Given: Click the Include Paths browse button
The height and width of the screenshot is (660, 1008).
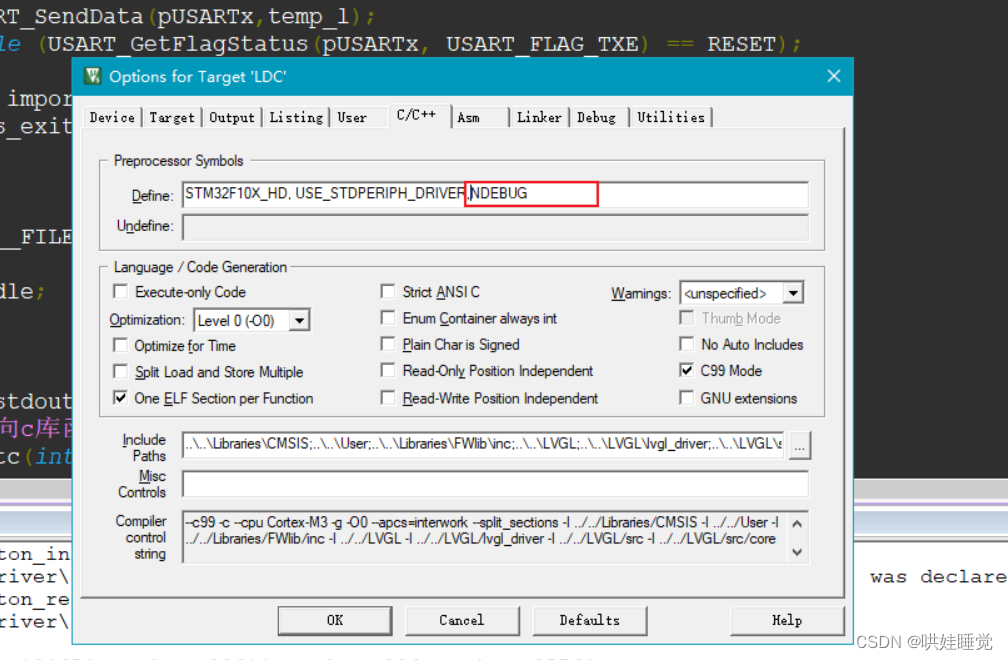Looking at the screenshot, I should pyautogui.click(x=798, y=446).
